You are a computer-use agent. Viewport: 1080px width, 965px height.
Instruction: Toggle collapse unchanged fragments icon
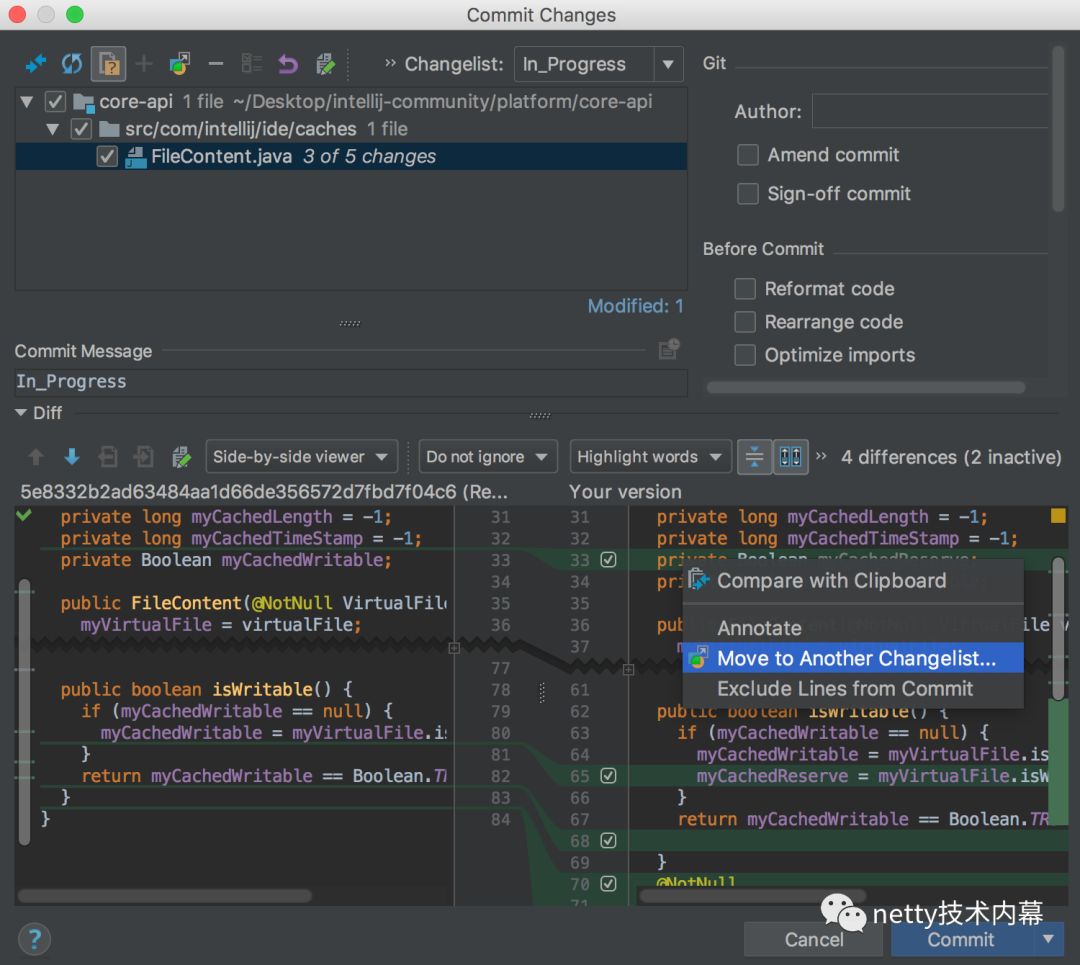(x=754, y=457)
